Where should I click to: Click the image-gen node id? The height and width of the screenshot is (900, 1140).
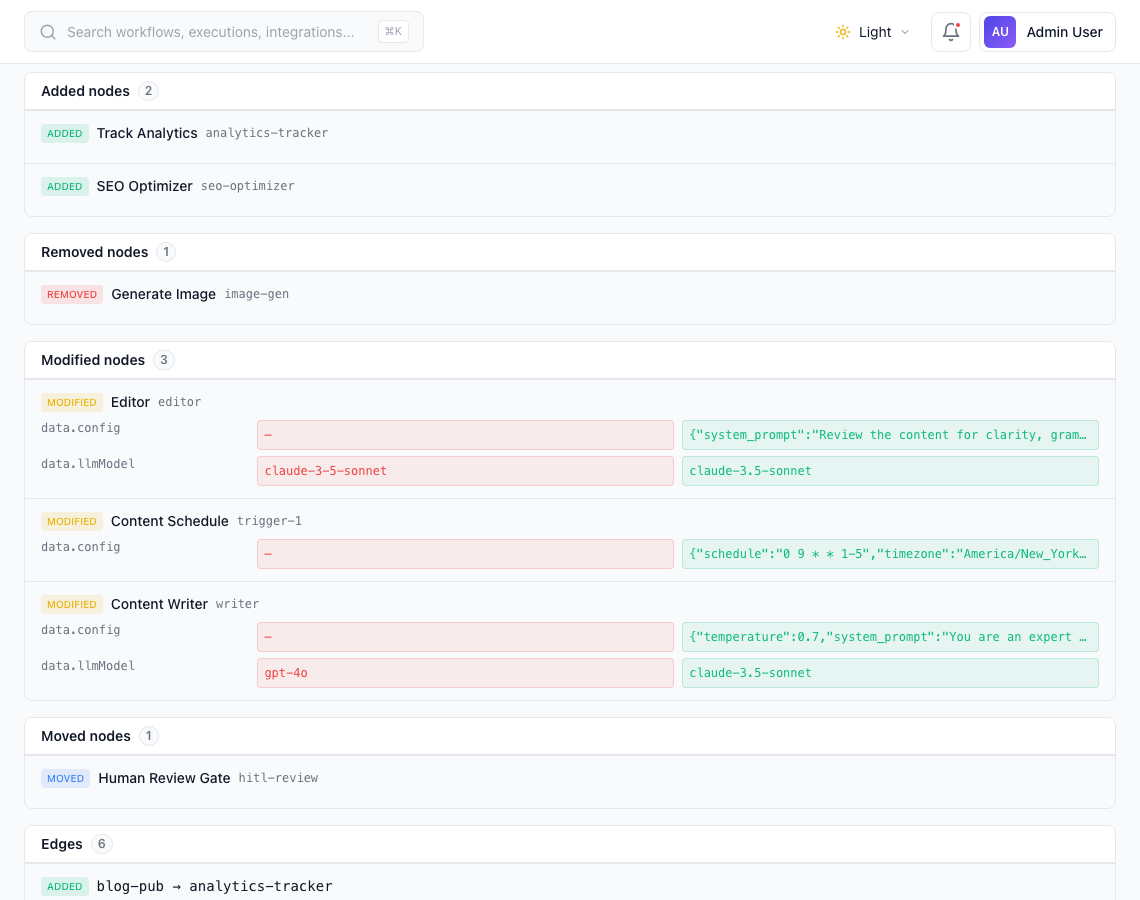257,294
